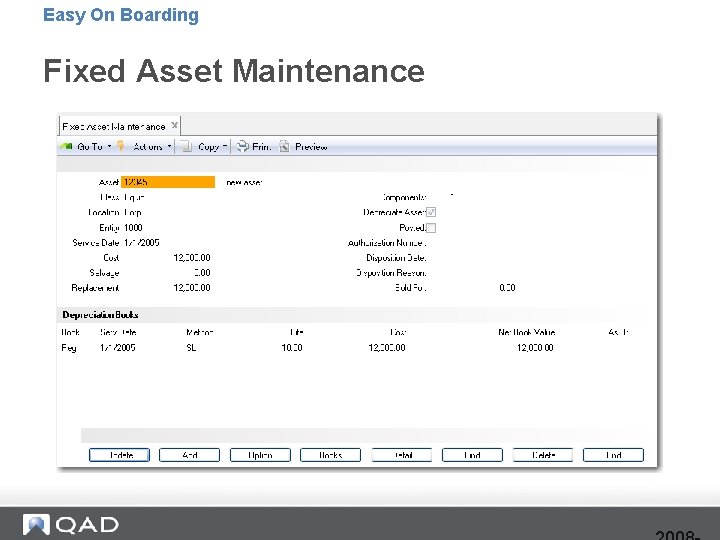
Task: Click the Books button
Action: [x=331, y=455]
